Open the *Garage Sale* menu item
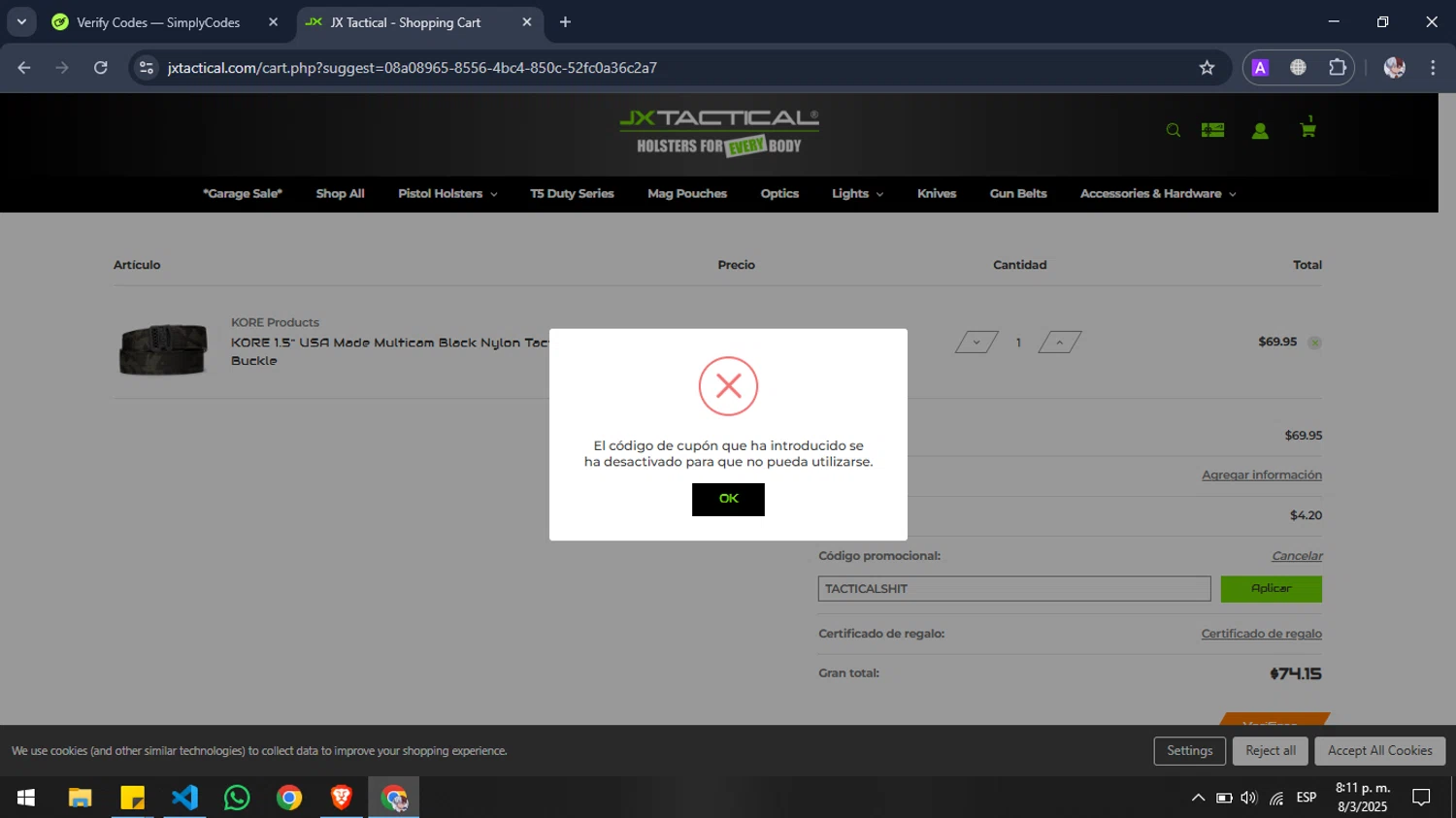Viewport: 1456px width, 818px height. (x=243, y=194)
